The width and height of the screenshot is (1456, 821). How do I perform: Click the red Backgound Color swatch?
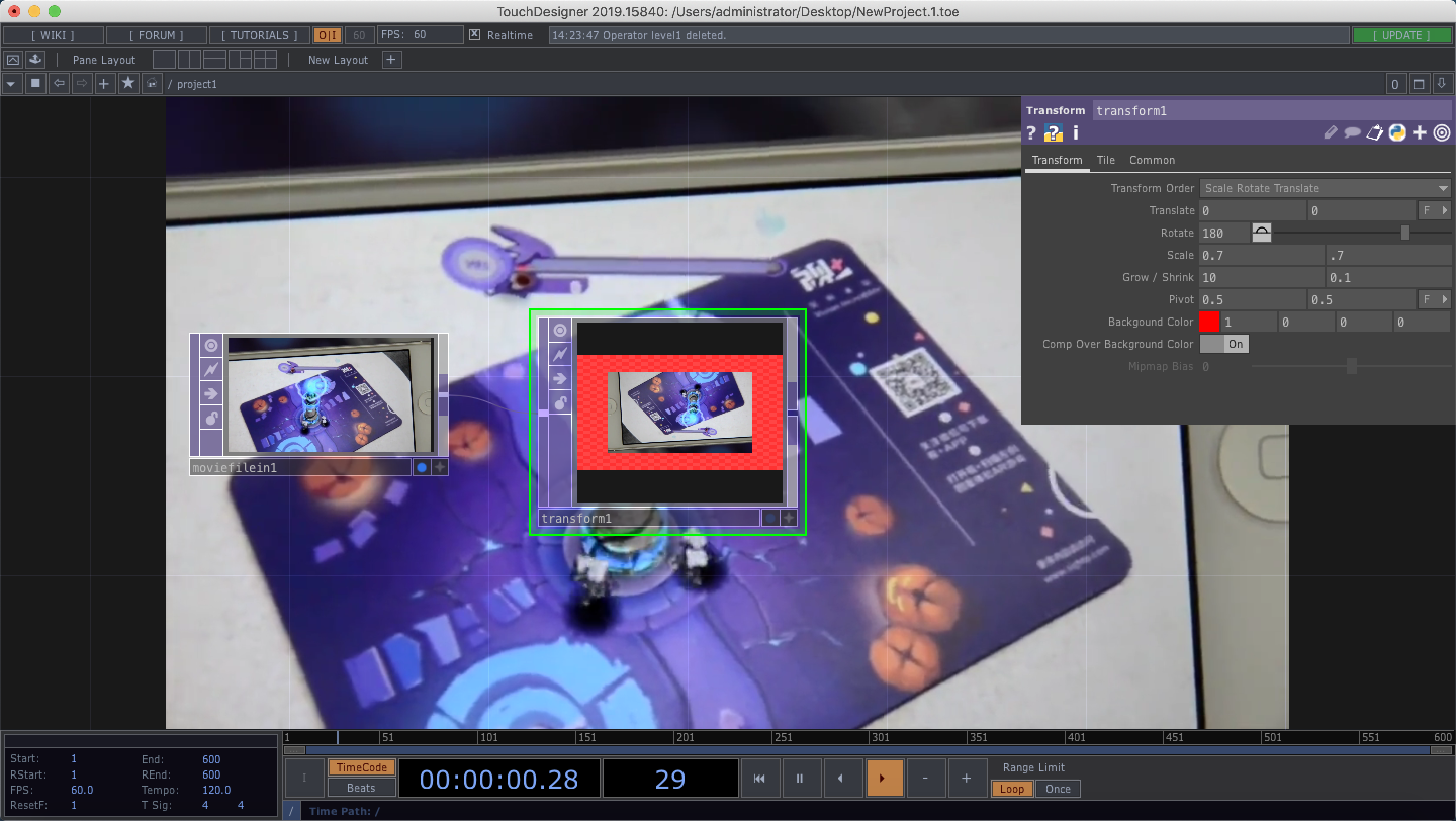pyautogui.click(x=1210, y=322)
